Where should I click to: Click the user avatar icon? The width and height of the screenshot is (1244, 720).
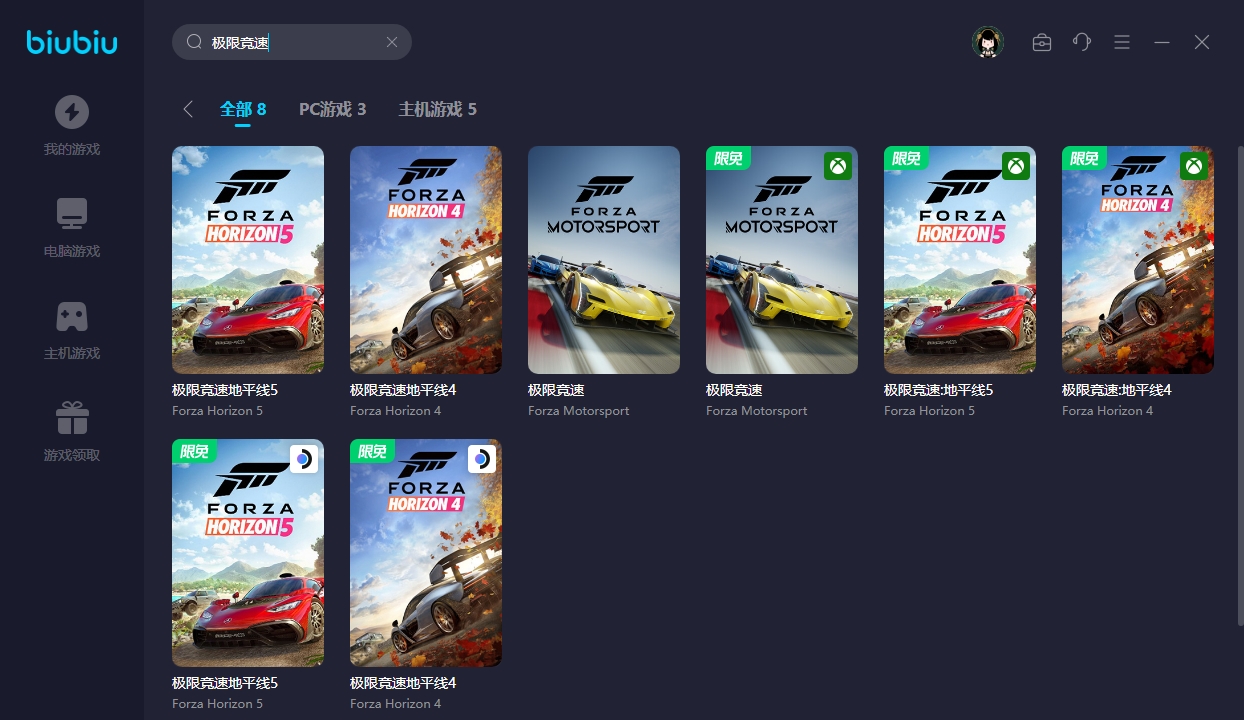click(x=988, y=42)
